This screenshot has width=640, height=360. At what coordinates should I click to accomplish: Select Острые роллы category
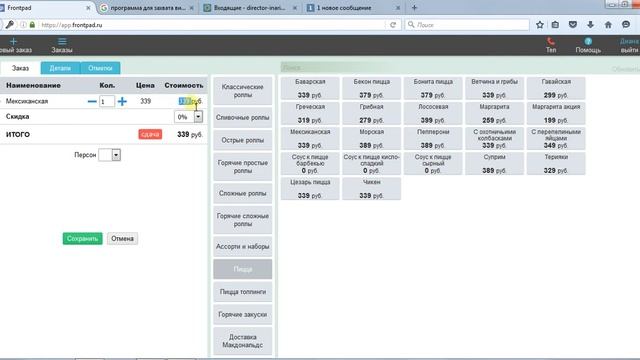(x=242, y=140)
